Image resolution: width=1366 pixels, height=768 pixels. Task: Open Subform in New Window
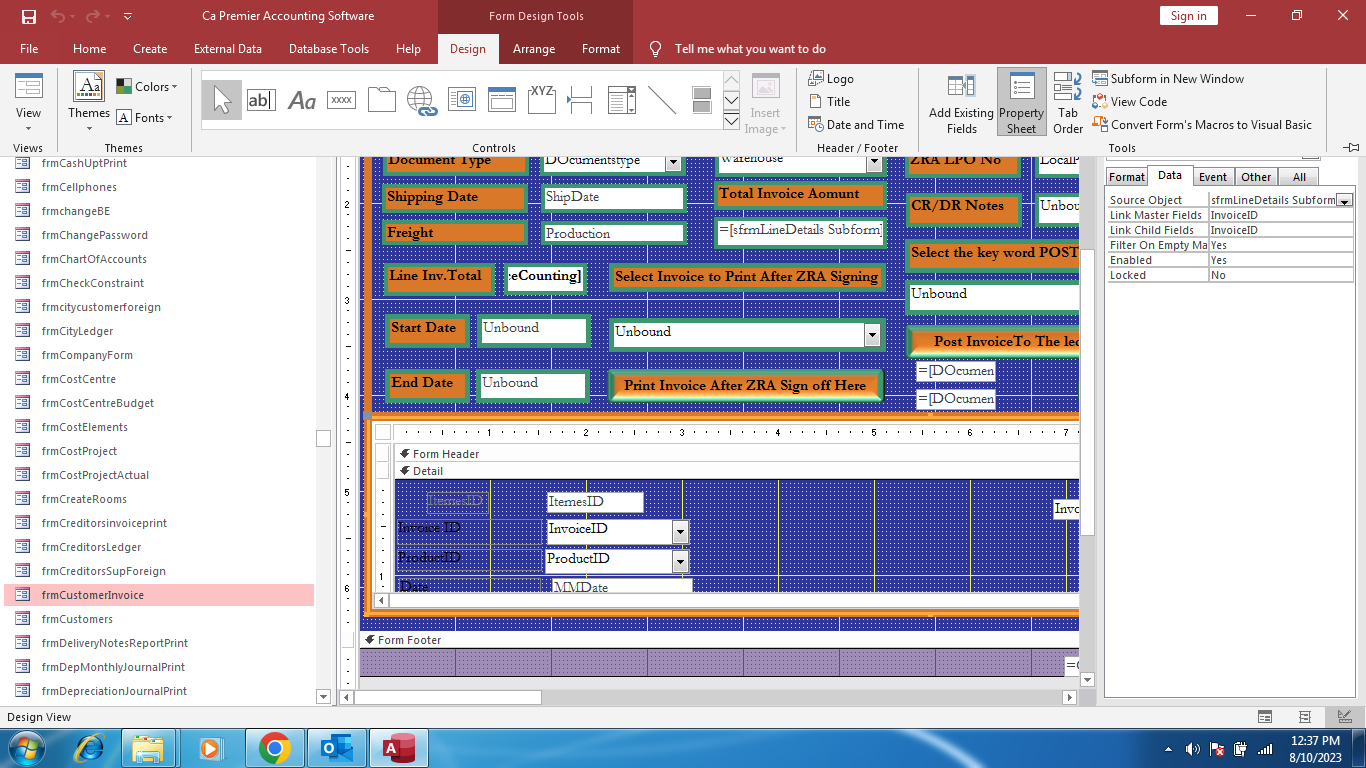[x=1168, y=79]
